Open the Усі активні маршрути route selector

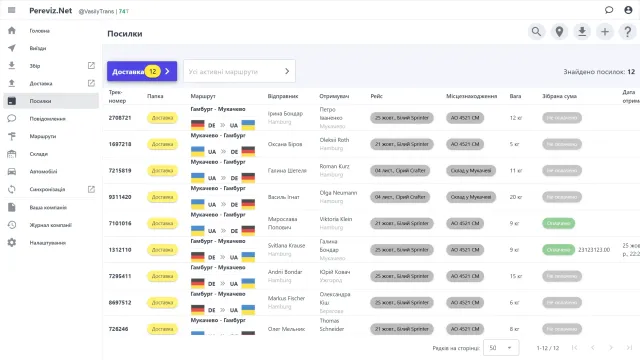(x=239, y=71)
